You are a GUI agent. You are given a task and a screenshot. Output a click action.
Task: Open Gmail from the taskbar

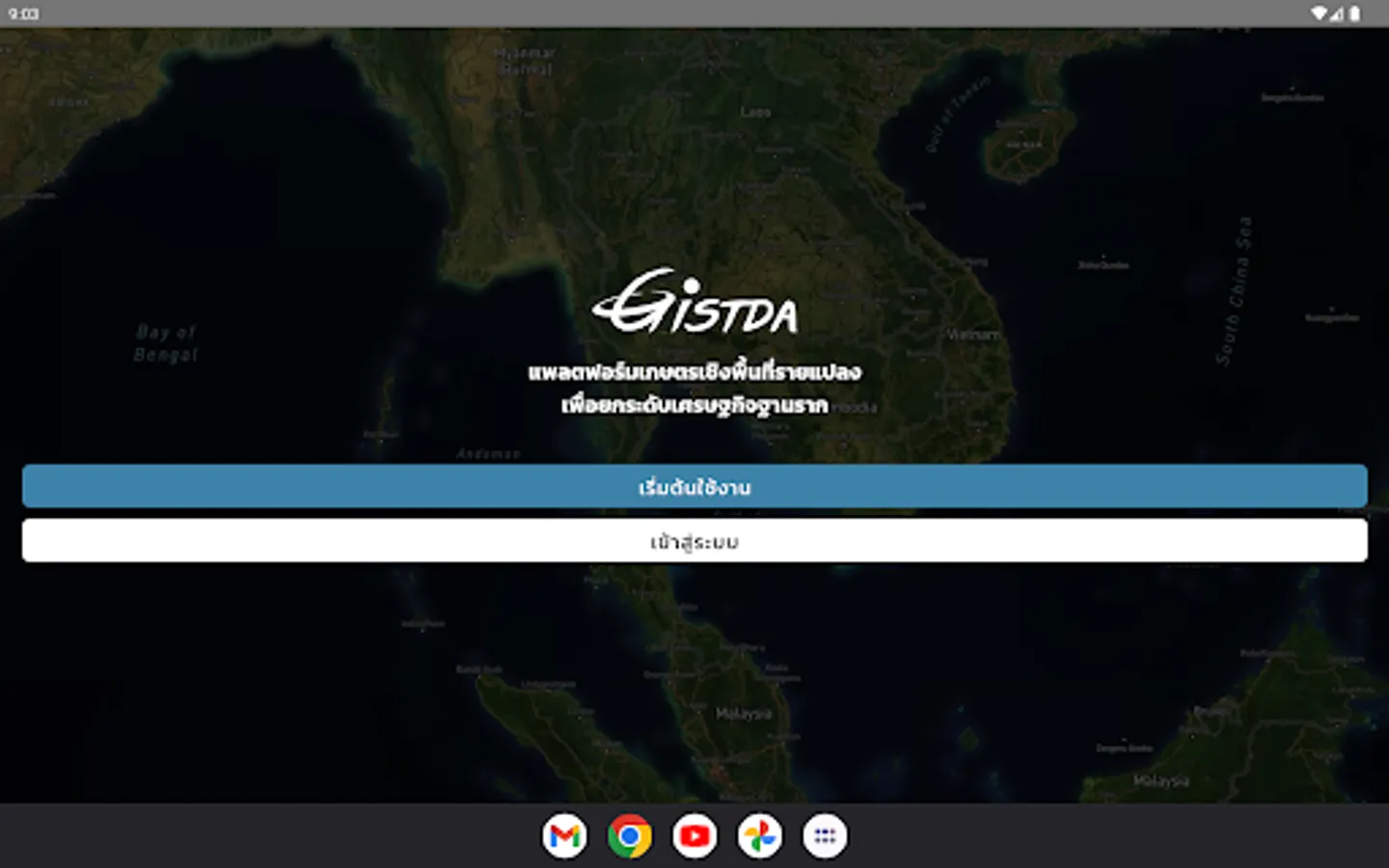565,836
